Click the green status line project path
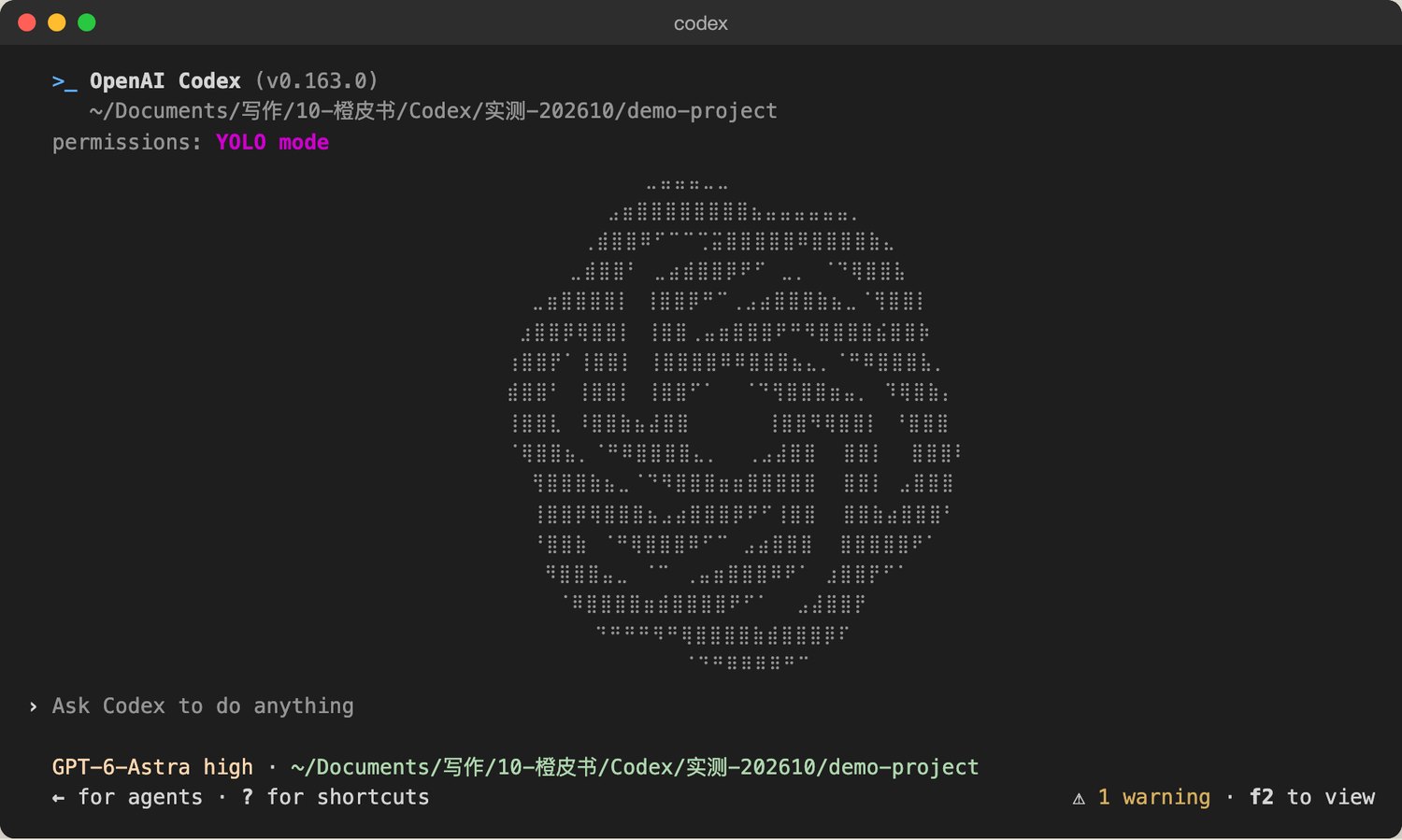This screenshot has height=840, width=1402. pos(635,767)
